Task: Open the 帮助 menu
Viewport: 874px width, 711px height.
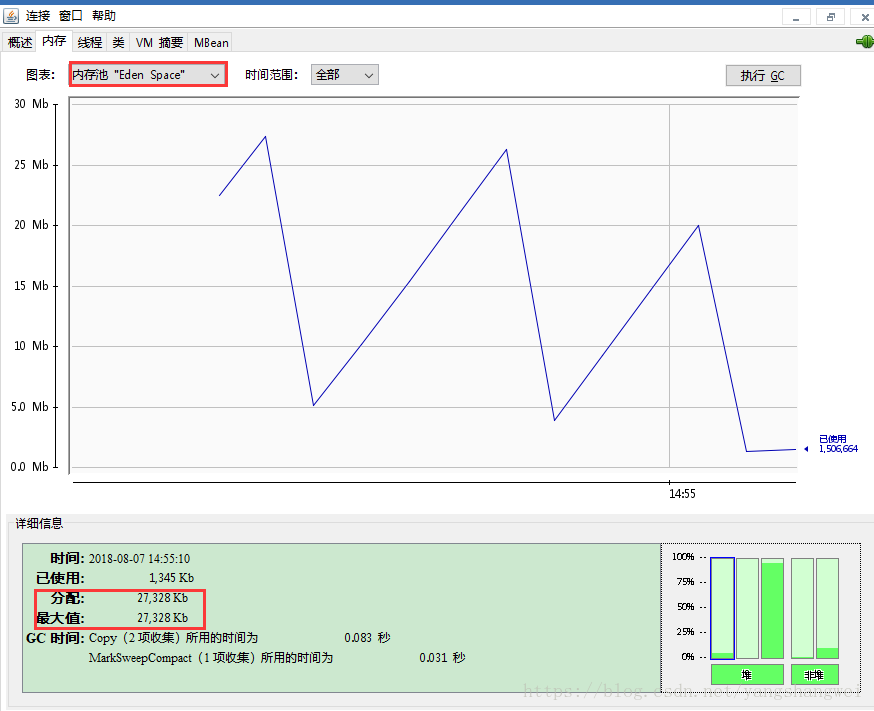Action: click(104, 16)
